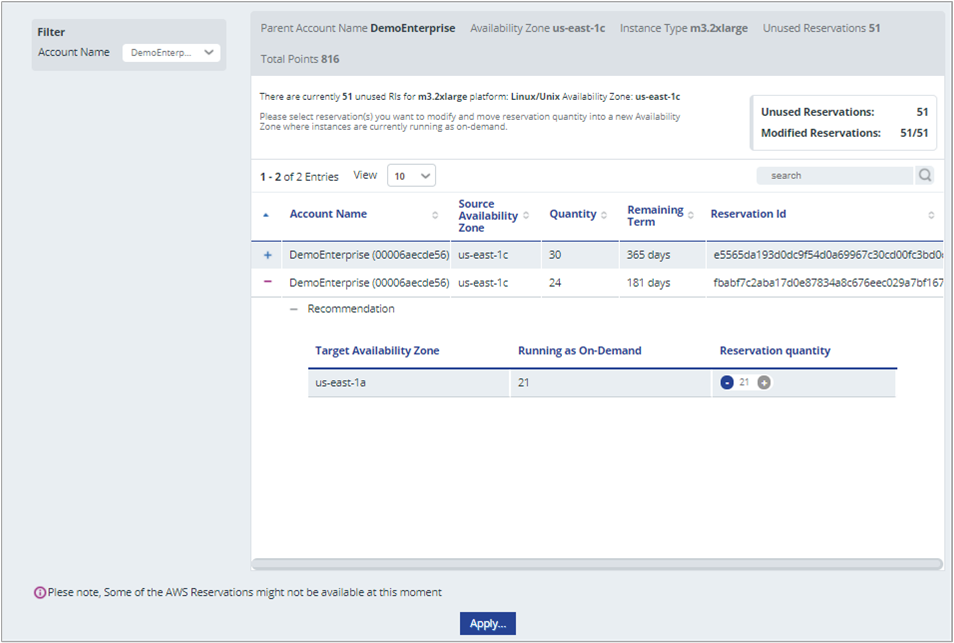Click the Quantity column header
The width and height of the screenshot is (954, 643).
pyautogui.click(x=573, y=214)
